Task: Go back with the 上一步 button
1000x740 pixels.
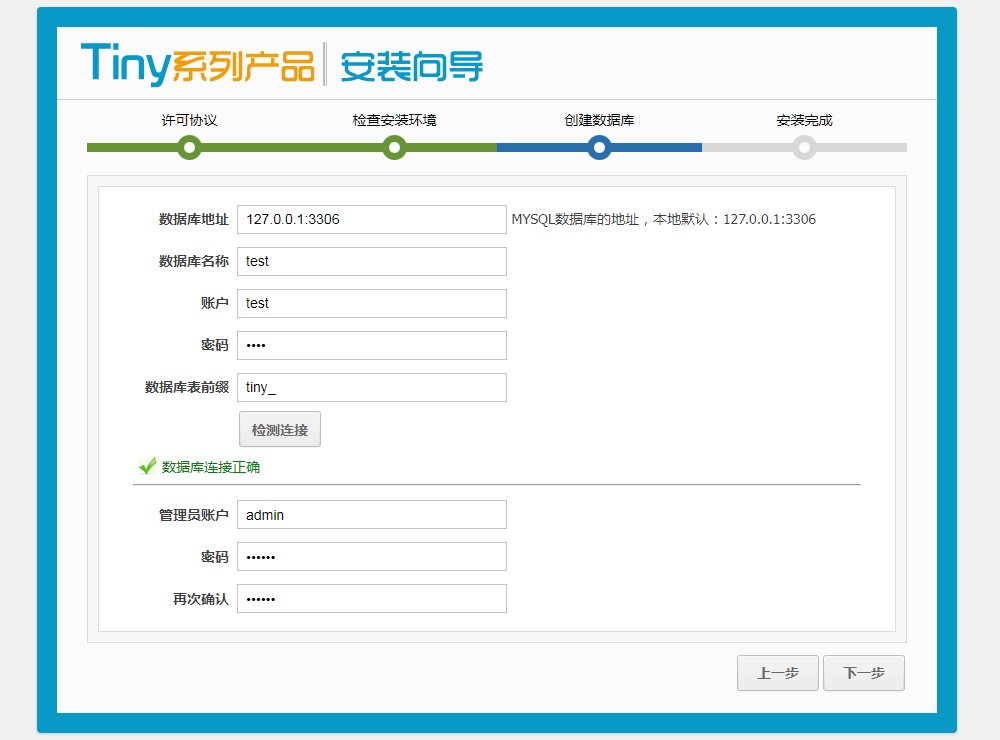Action: click(778, 673)
